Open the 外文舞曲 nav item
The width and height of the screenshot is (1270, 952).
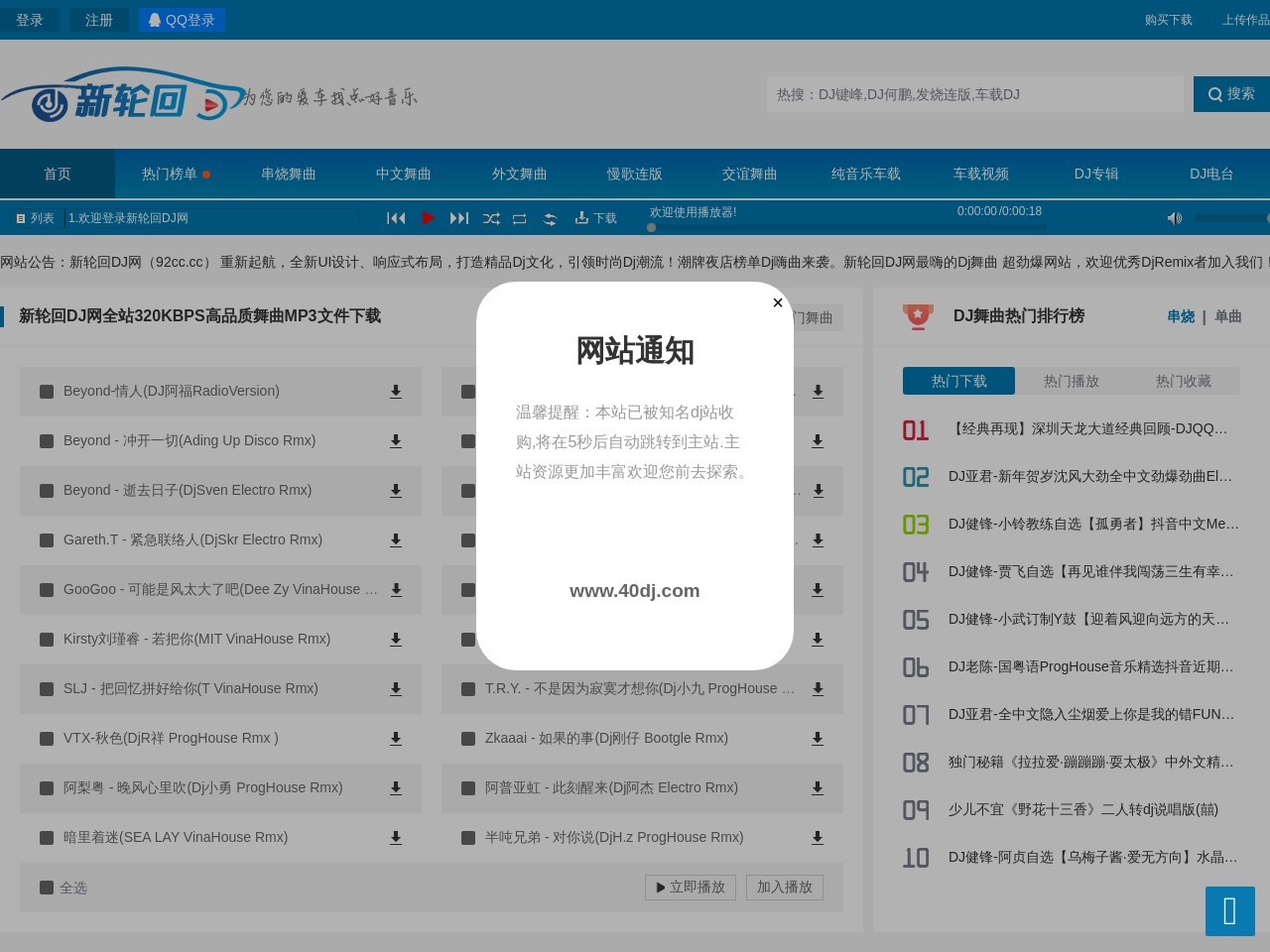pyautogui.click(x=520, y=174)
